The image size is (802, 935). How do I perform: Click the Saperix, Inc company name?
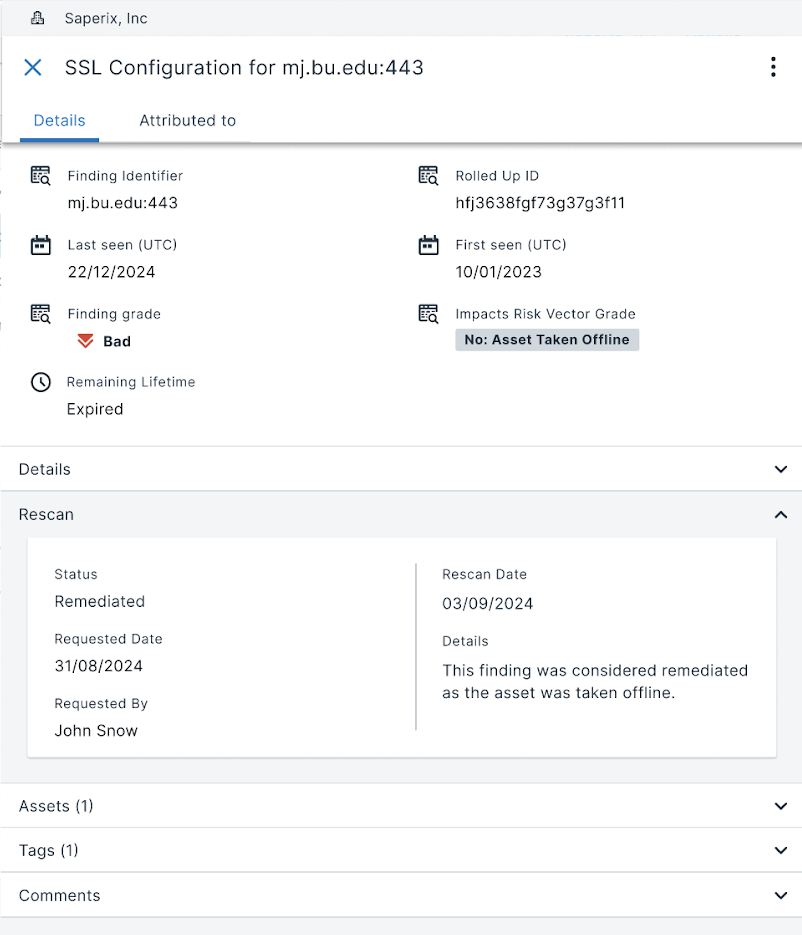(x=105, y=18)
